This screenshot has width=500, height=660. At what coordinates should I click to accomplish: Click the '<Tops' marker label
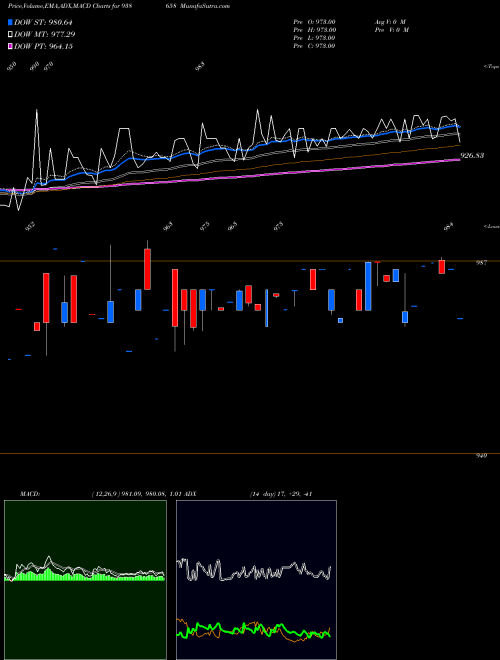(x=491, y=67)
